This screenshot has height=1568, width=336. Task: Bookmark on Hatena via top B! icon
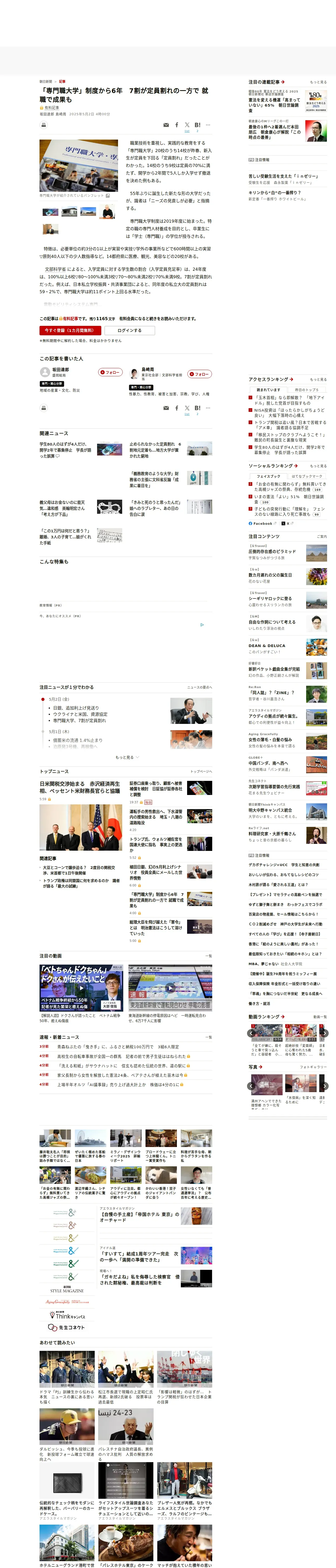[198, 125]
